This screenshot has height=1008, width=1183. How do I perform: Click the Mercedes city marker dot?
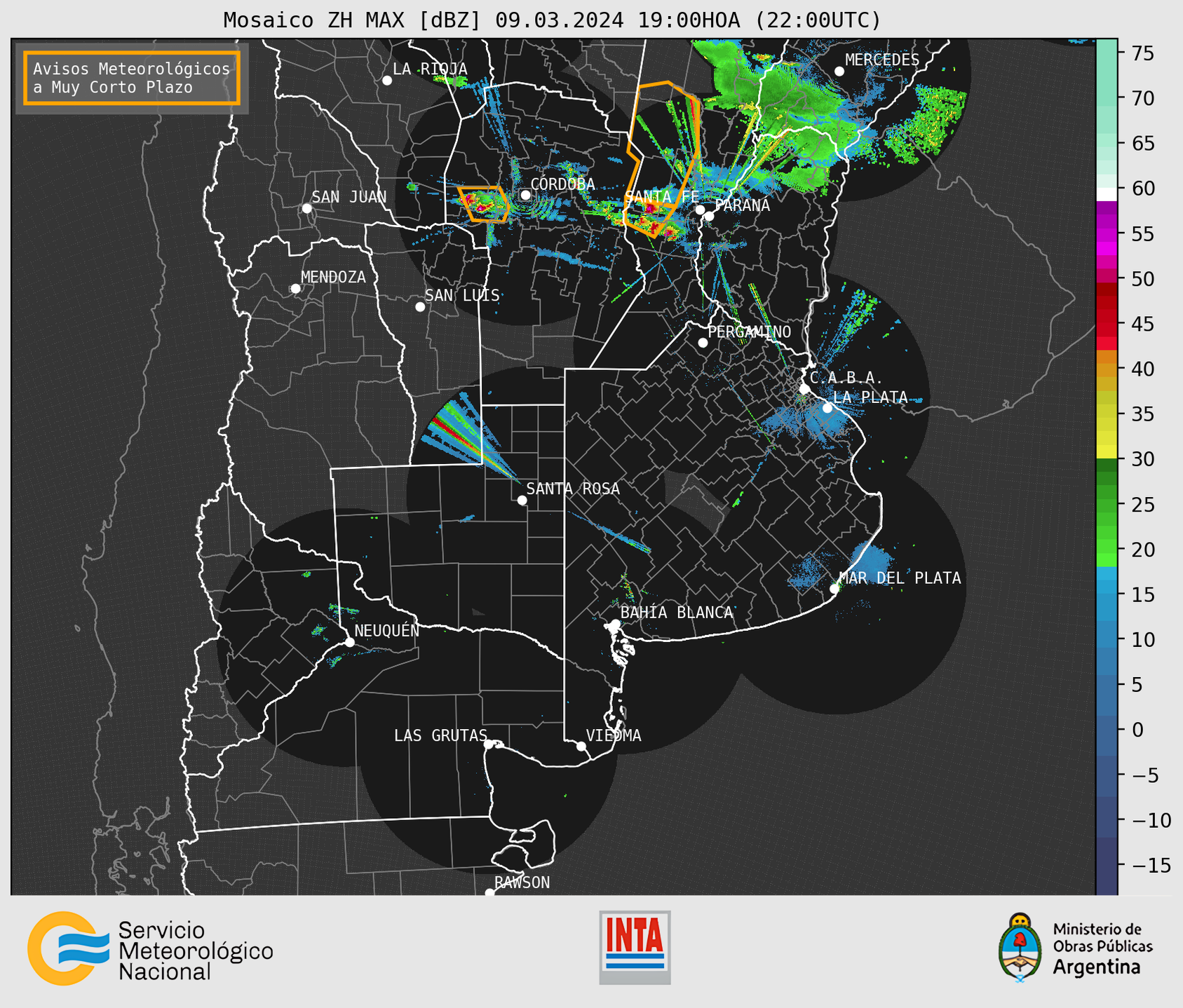tap(839, 71)
